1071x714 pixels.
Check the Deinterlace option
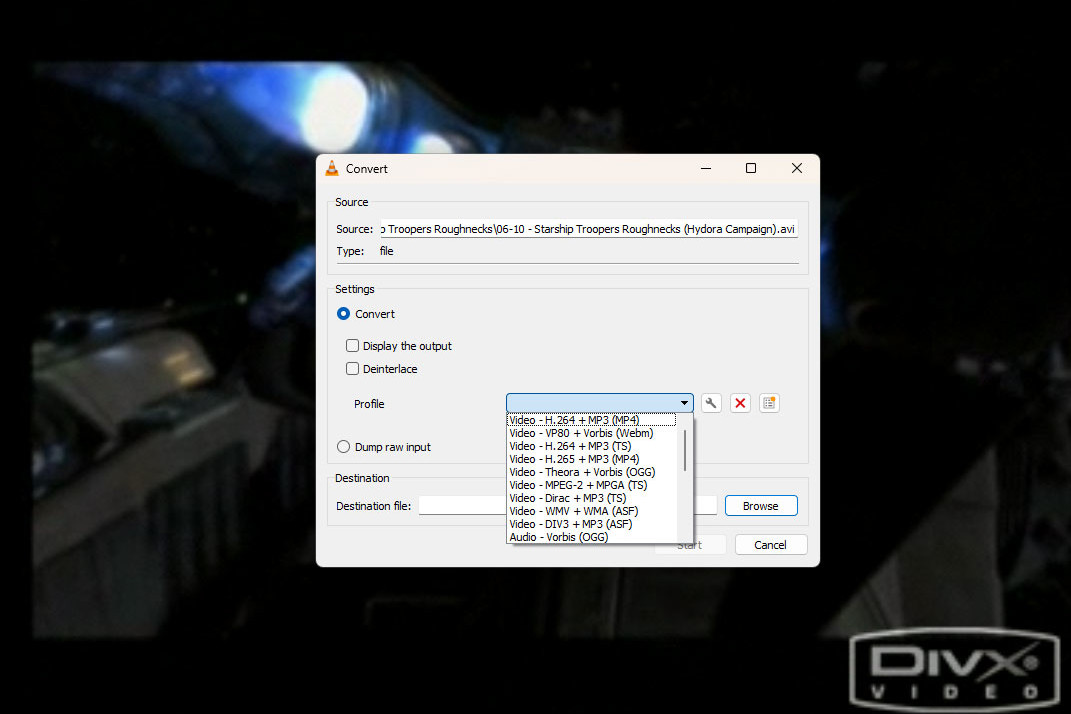click(352, 368)
